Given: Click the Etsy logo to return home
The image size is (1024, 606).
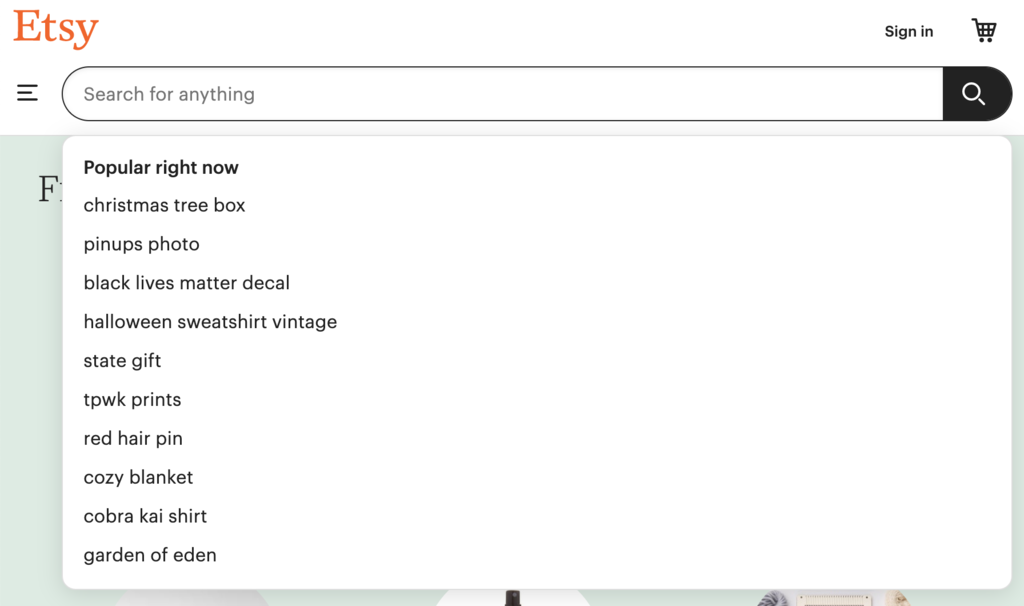Looking at the screenshot, I should (55, 29).
